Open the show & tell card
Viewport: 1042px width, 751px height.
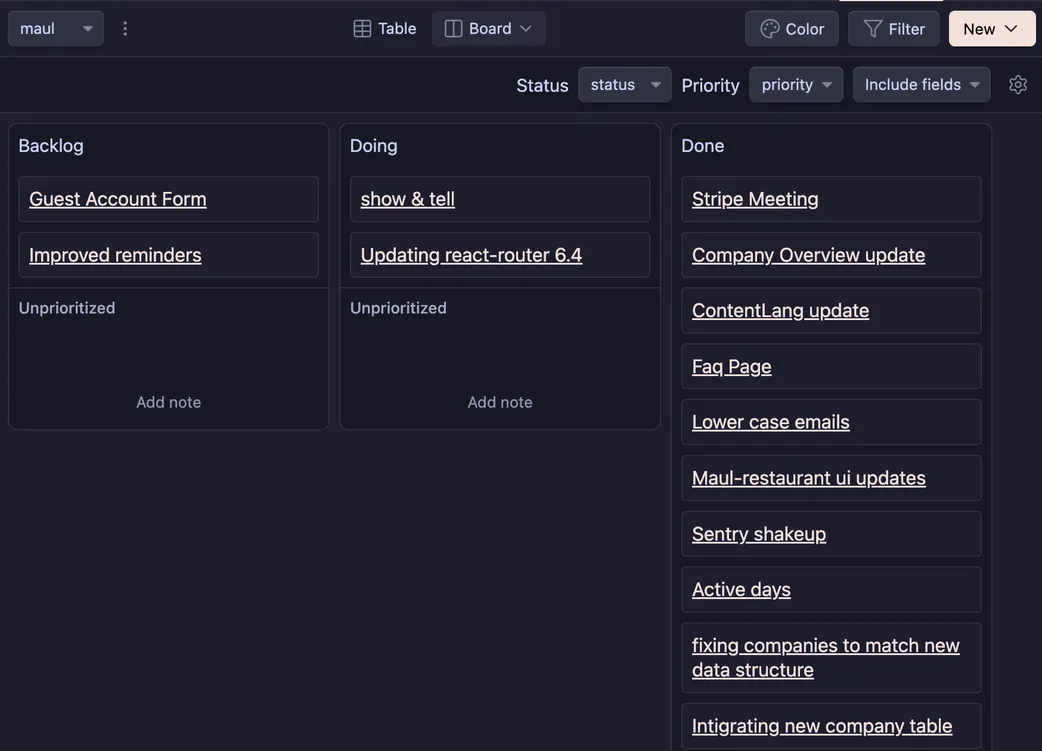point(408,199)
